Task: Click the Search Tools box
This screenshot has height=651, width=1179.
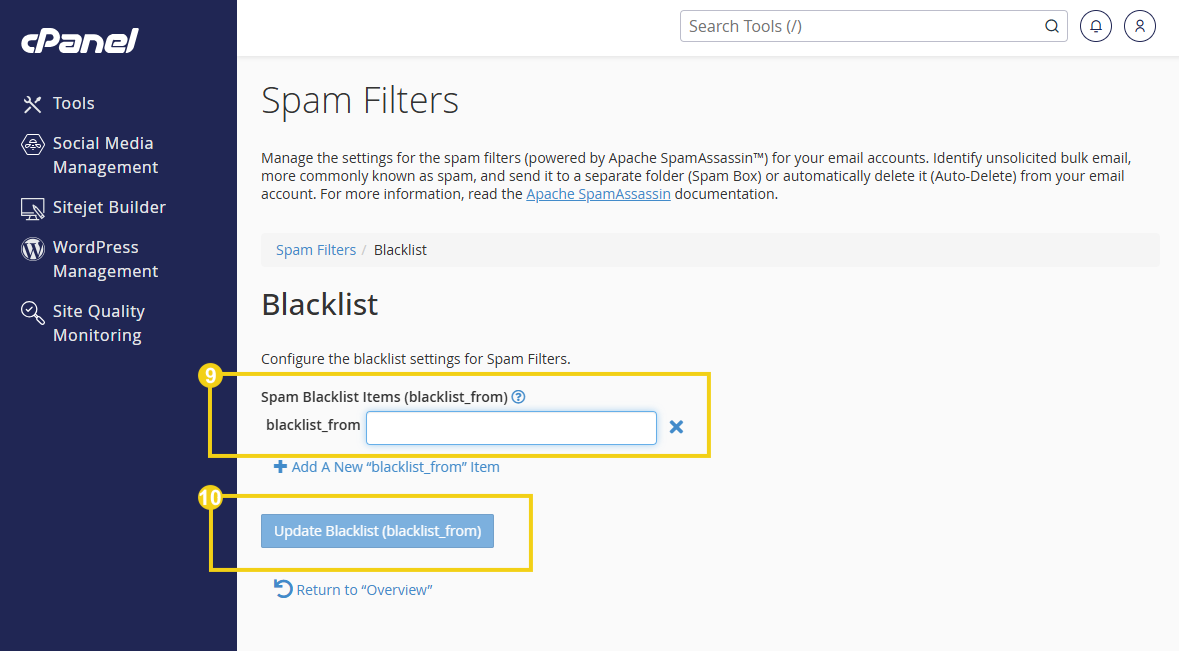Action: point(860,26)
